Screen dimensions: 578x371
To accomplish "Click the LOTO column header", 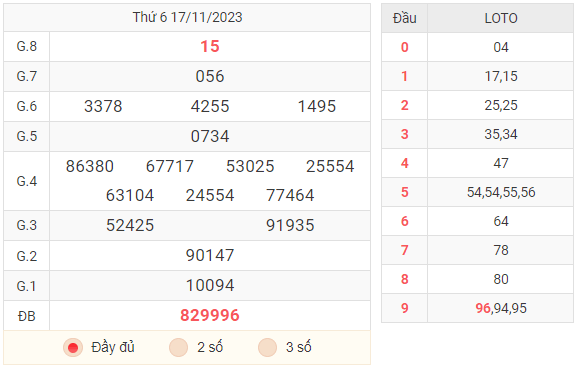I will pyautogui.click(x=501, y=18).
